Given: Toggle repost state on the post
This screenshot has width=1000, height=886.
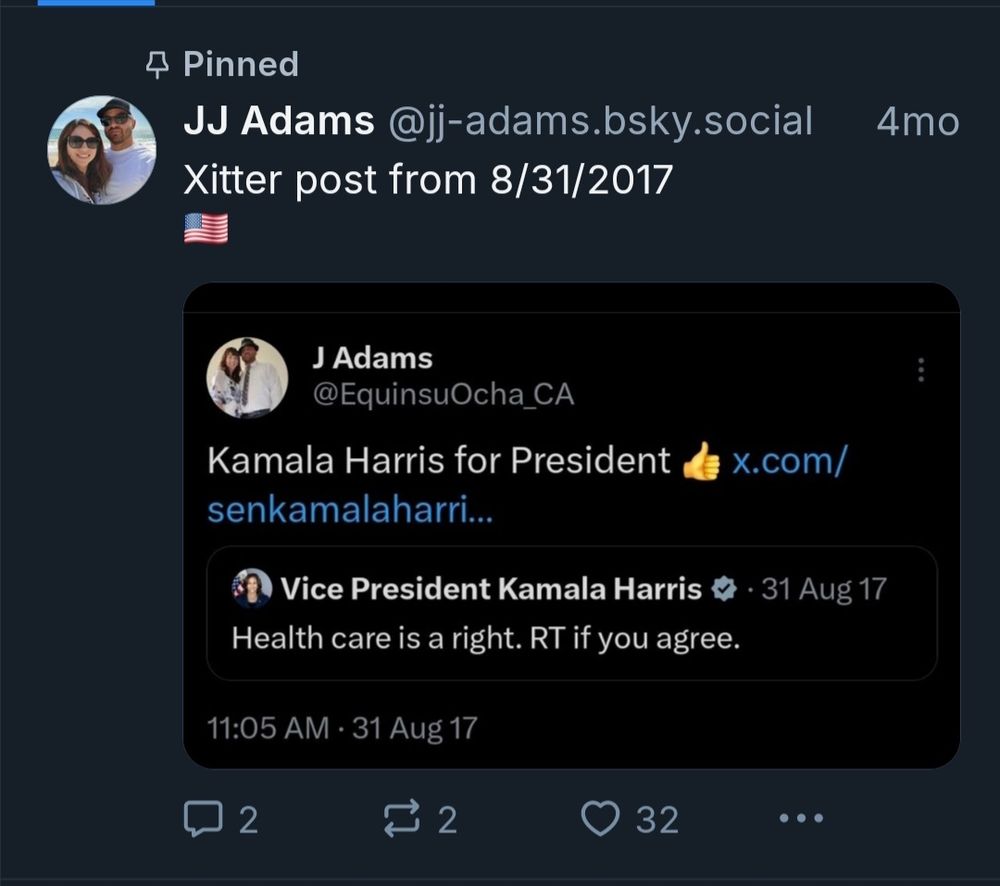Looking at the screenshot, I should (402, 817).
